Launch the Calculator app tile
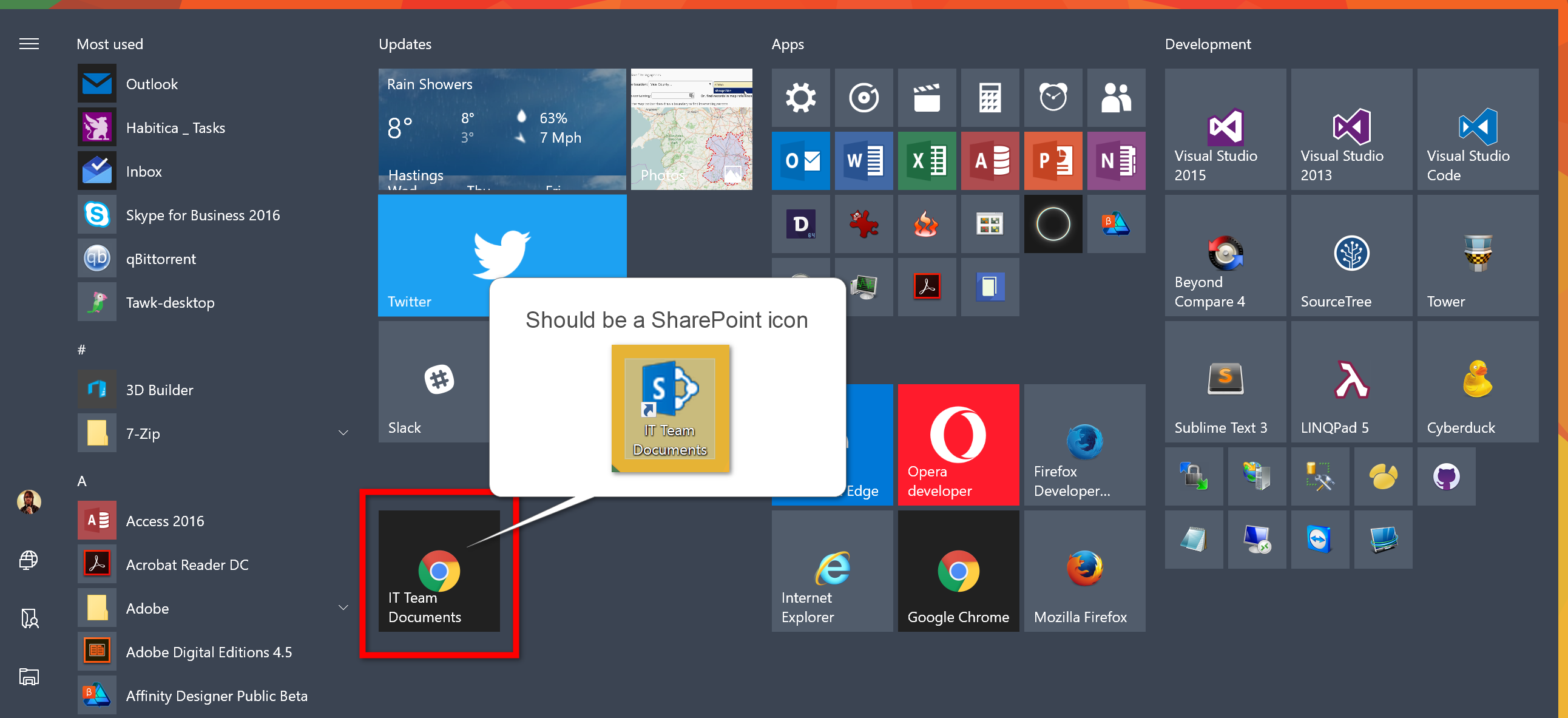 (x=990, y=98)
